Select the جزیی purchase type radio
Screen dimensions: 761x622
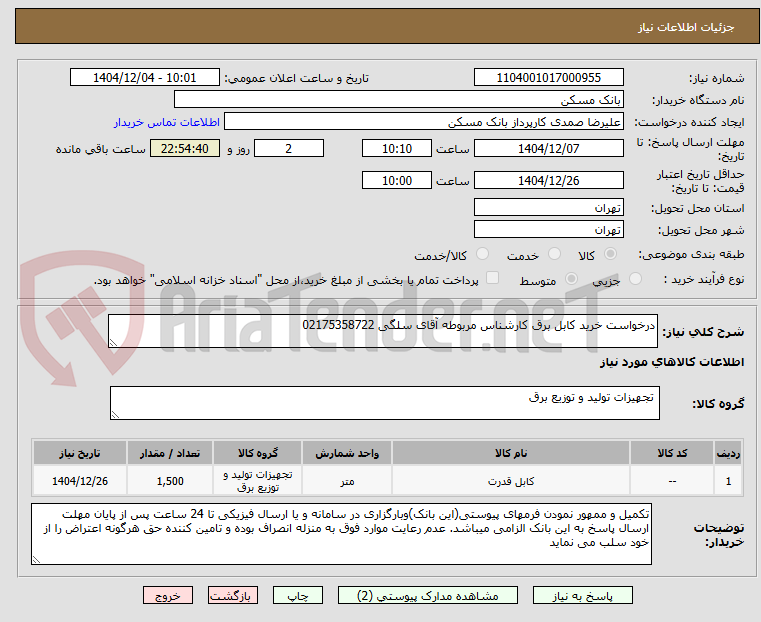(x=635, y=278)
